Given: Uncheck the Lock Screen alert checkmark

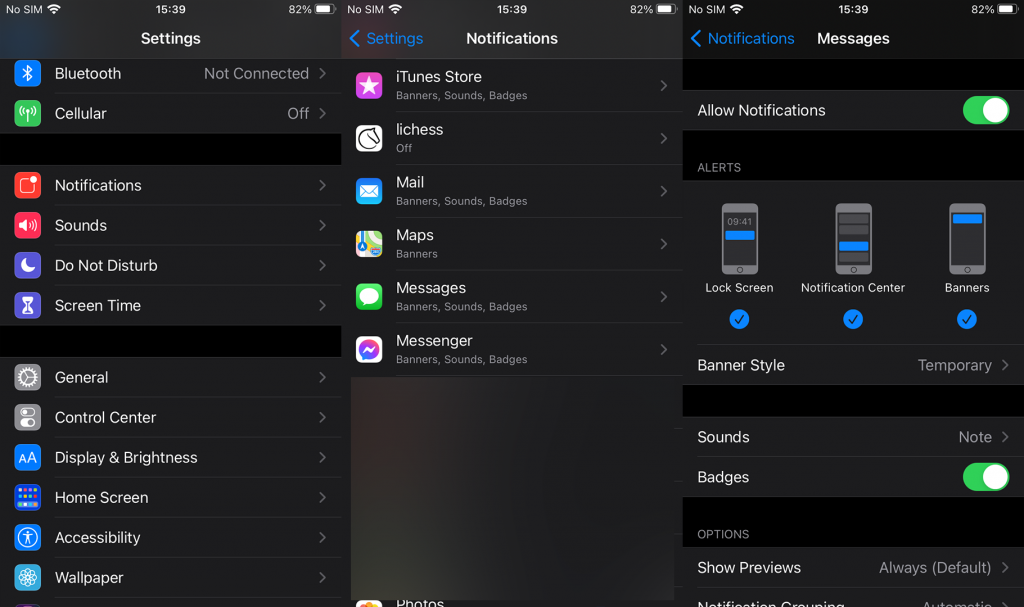Looking at the screenshot, I should click(x=739, y=320).
